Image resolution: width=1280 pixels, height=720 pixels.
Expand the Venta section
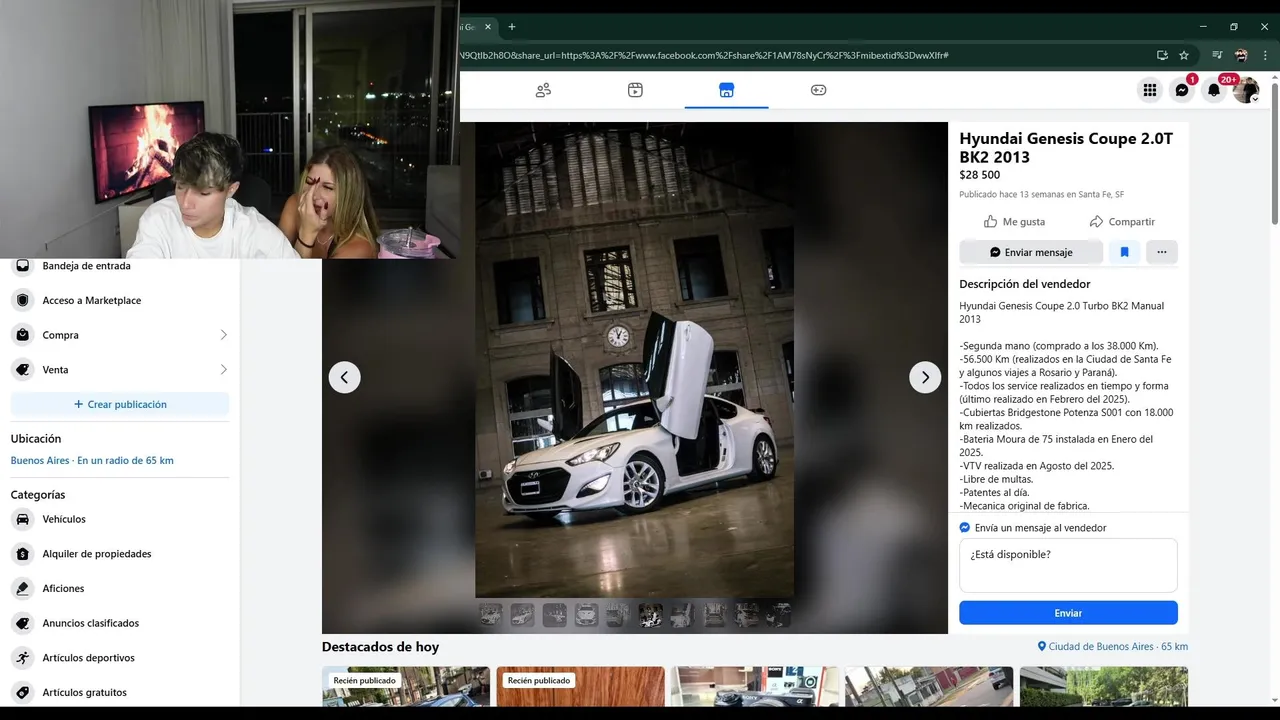click(120, 370)
